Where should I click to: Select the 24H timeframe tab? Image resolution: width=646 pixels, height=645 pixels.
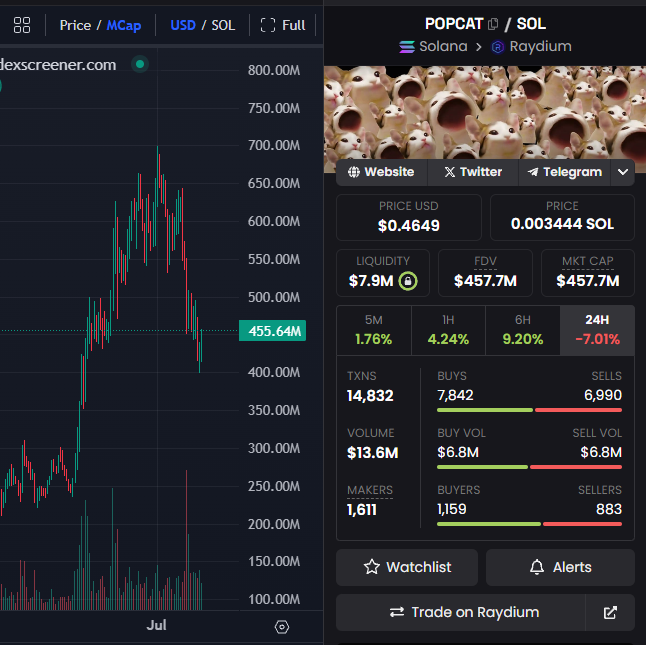point(597,330)
